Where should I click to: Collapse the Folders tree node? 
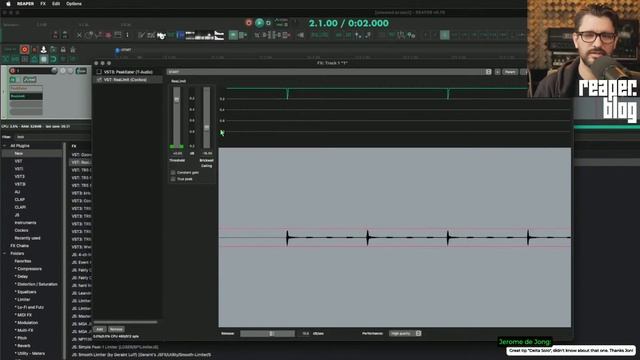(x=5, y=253)
